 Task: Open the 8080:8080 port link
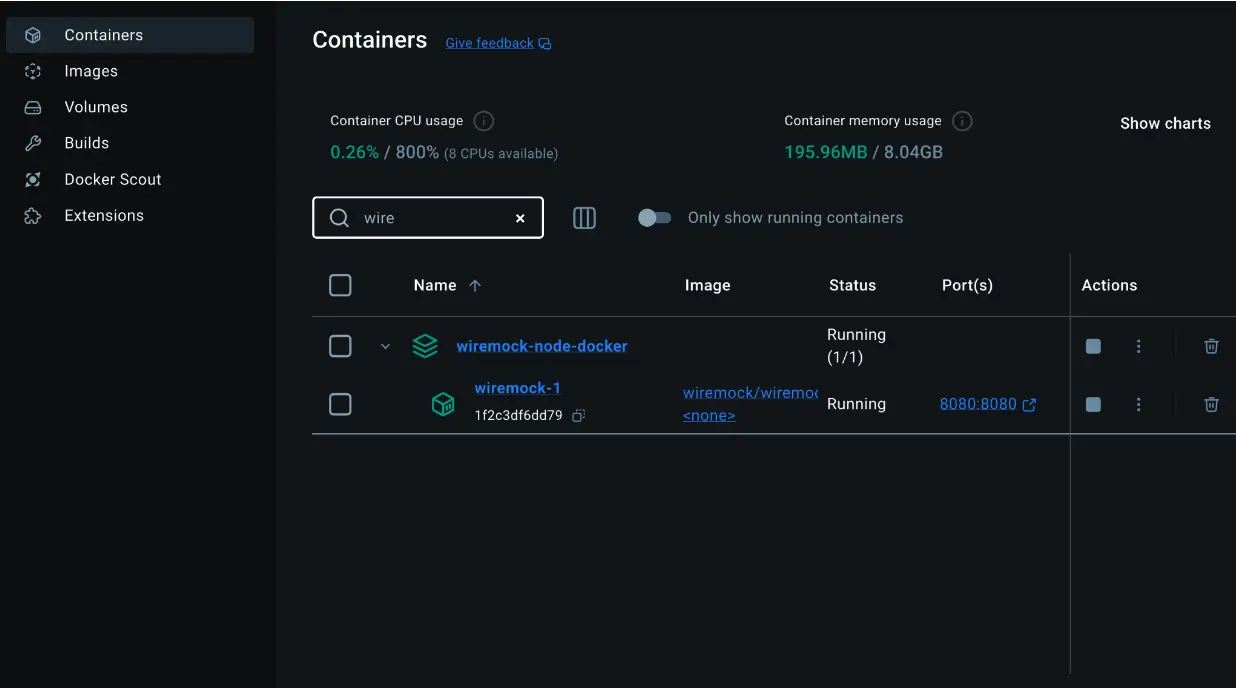point(979,404)
